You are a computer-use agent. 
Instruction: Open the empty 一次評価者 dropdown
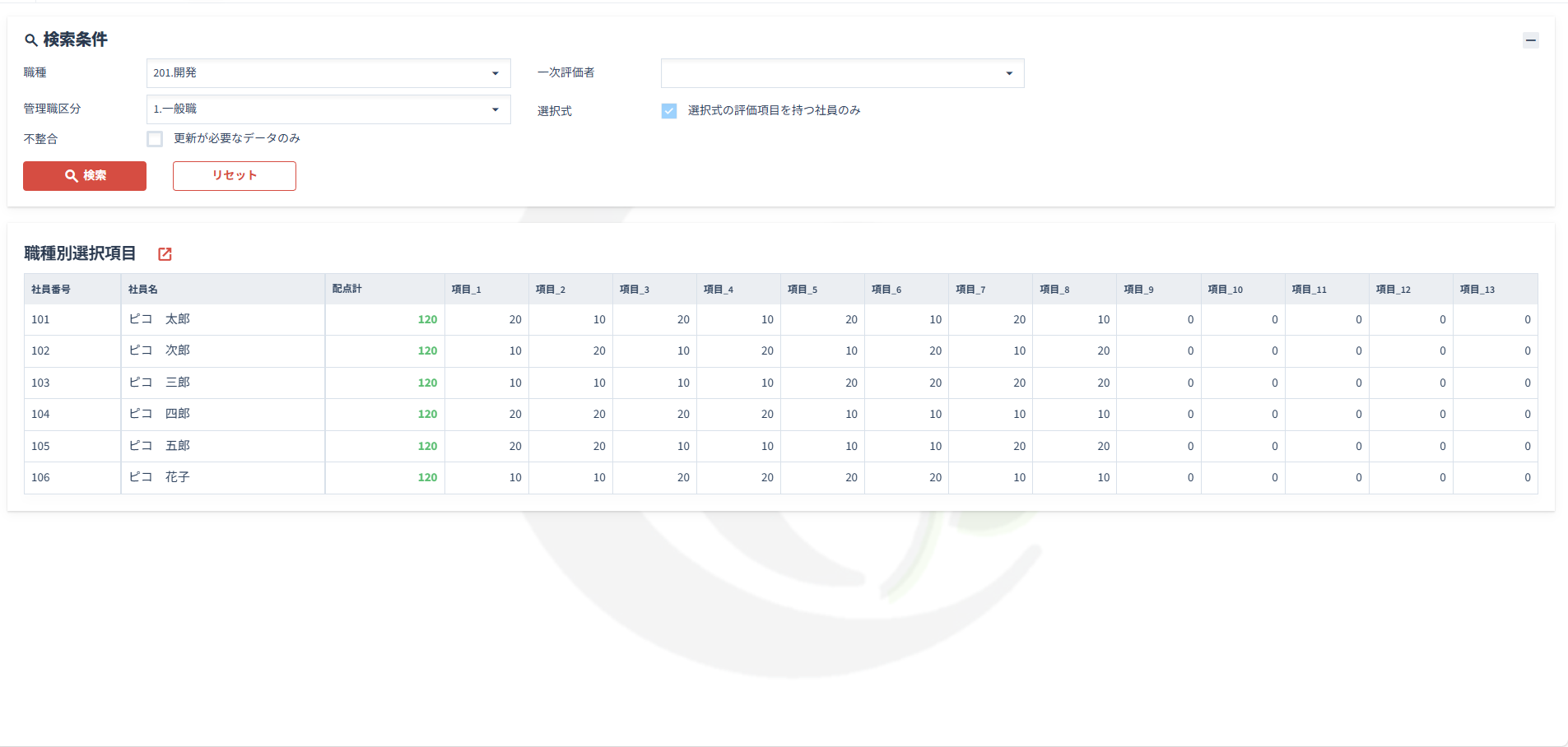point(842,73)
